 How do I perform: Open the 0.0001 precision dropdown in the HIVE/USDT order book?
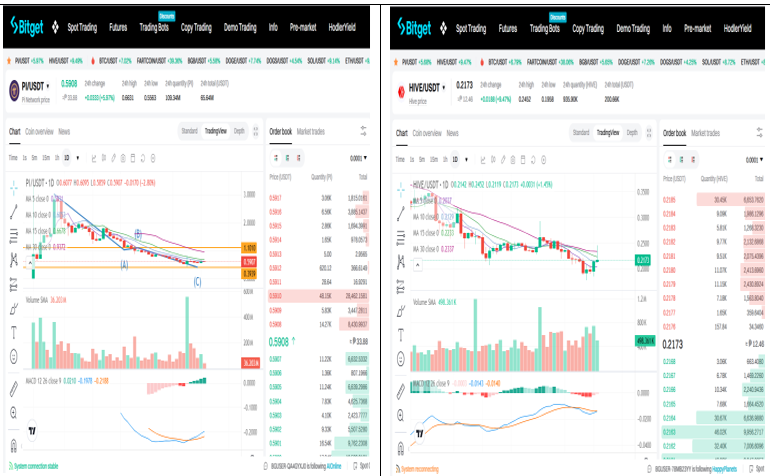click(x=754, y=159)
